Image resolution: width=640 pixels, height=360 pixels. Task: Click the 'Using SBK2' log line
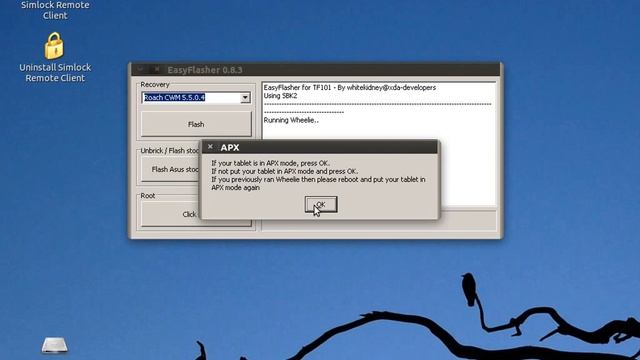click(x=280, y=96)
